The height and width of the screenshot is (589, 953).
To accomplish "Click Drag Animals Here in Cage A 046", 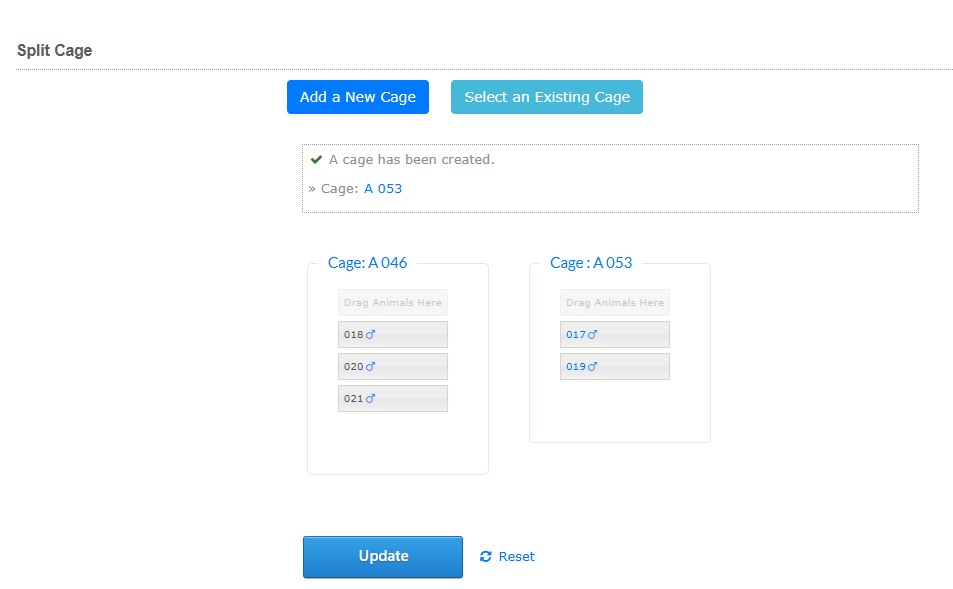I will click(393, 303).
